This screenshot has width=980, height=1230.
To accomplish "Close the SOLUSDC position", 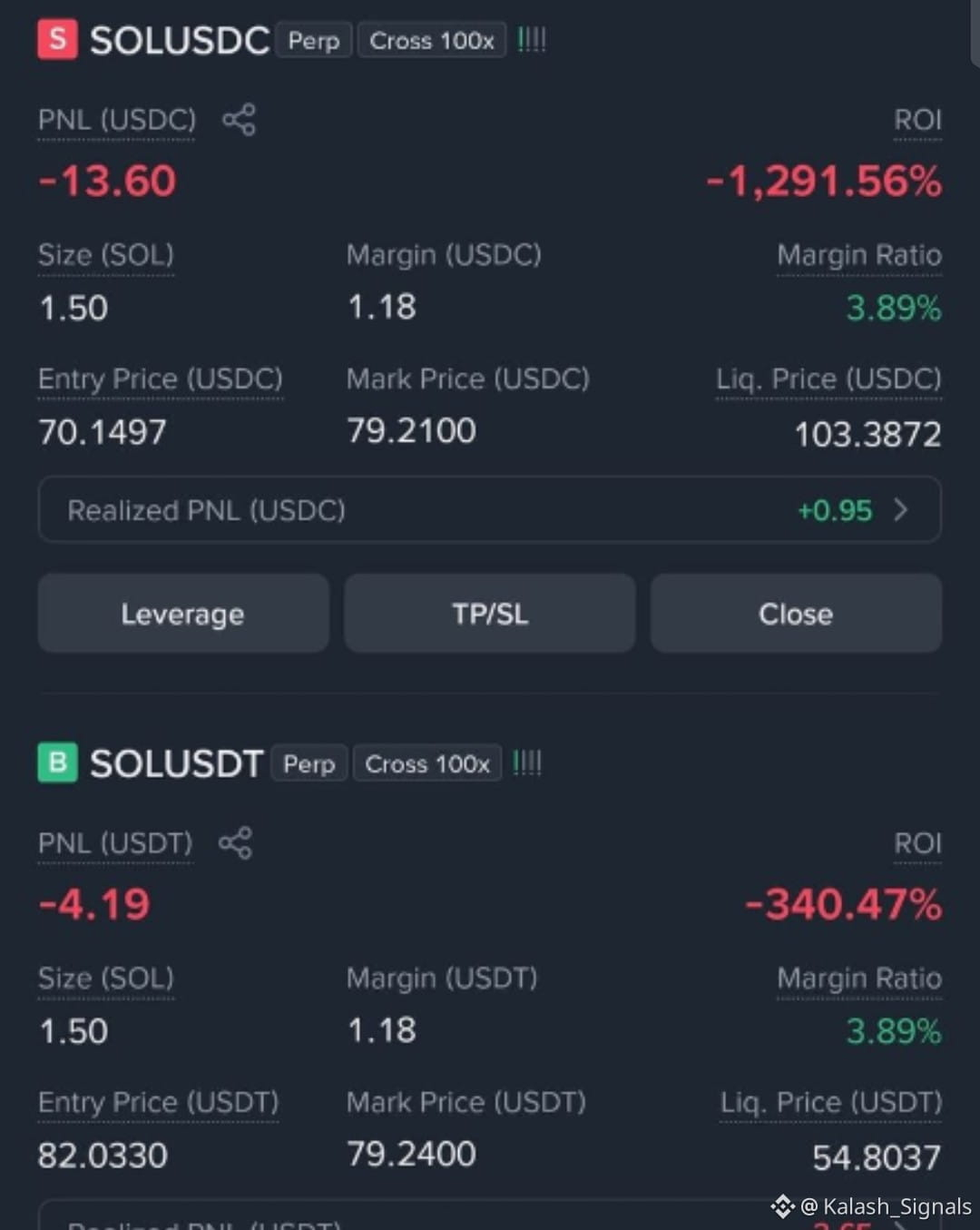I will click(x=796, y=614).
